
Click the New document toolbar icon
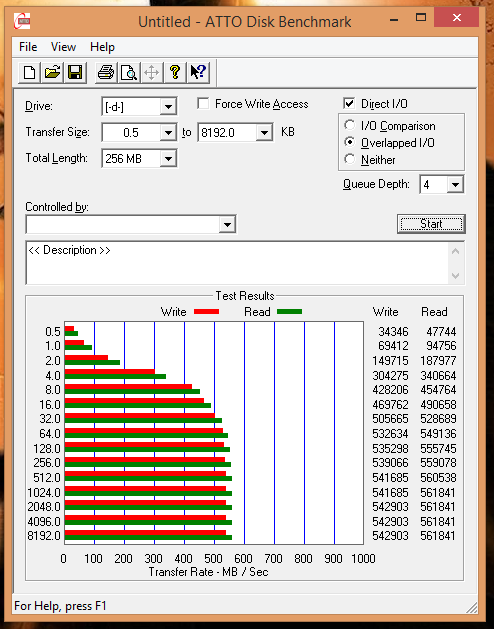(x=29, y=73)
